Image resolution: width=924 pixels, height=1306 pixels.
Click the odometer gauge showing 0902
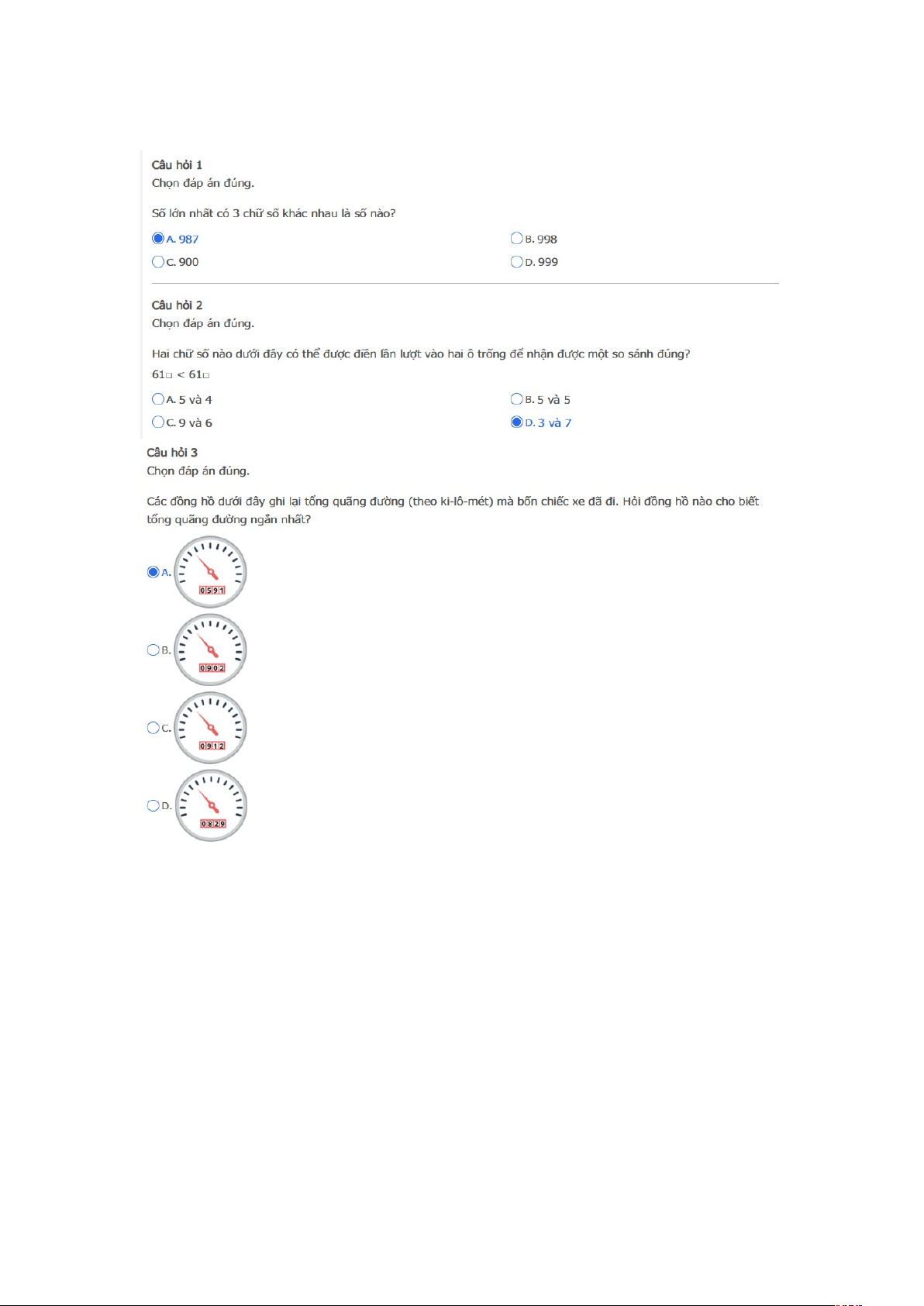click(210, 650)
